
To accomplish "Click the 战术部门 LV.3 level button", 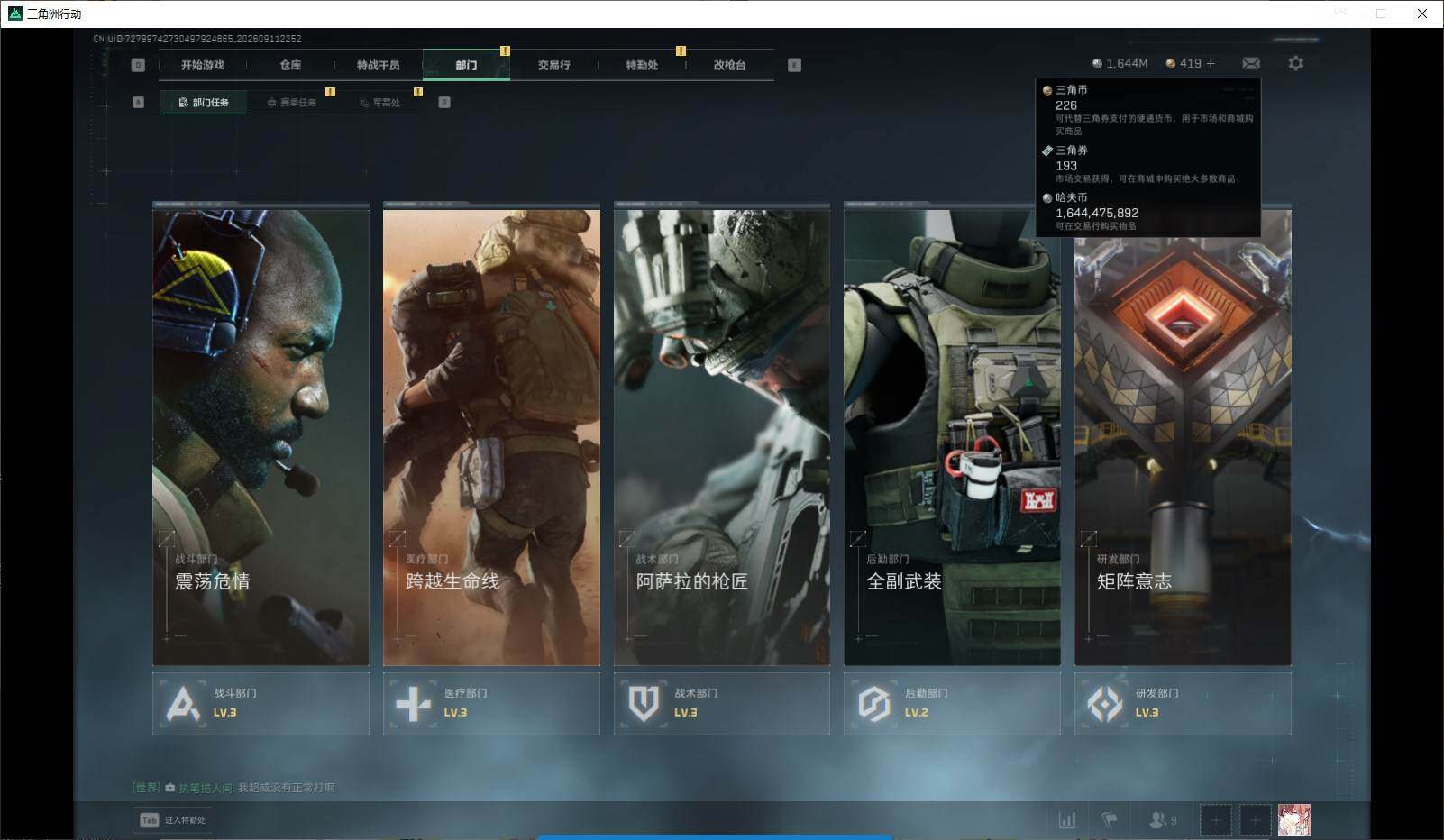I will click(x=722, y=703).
